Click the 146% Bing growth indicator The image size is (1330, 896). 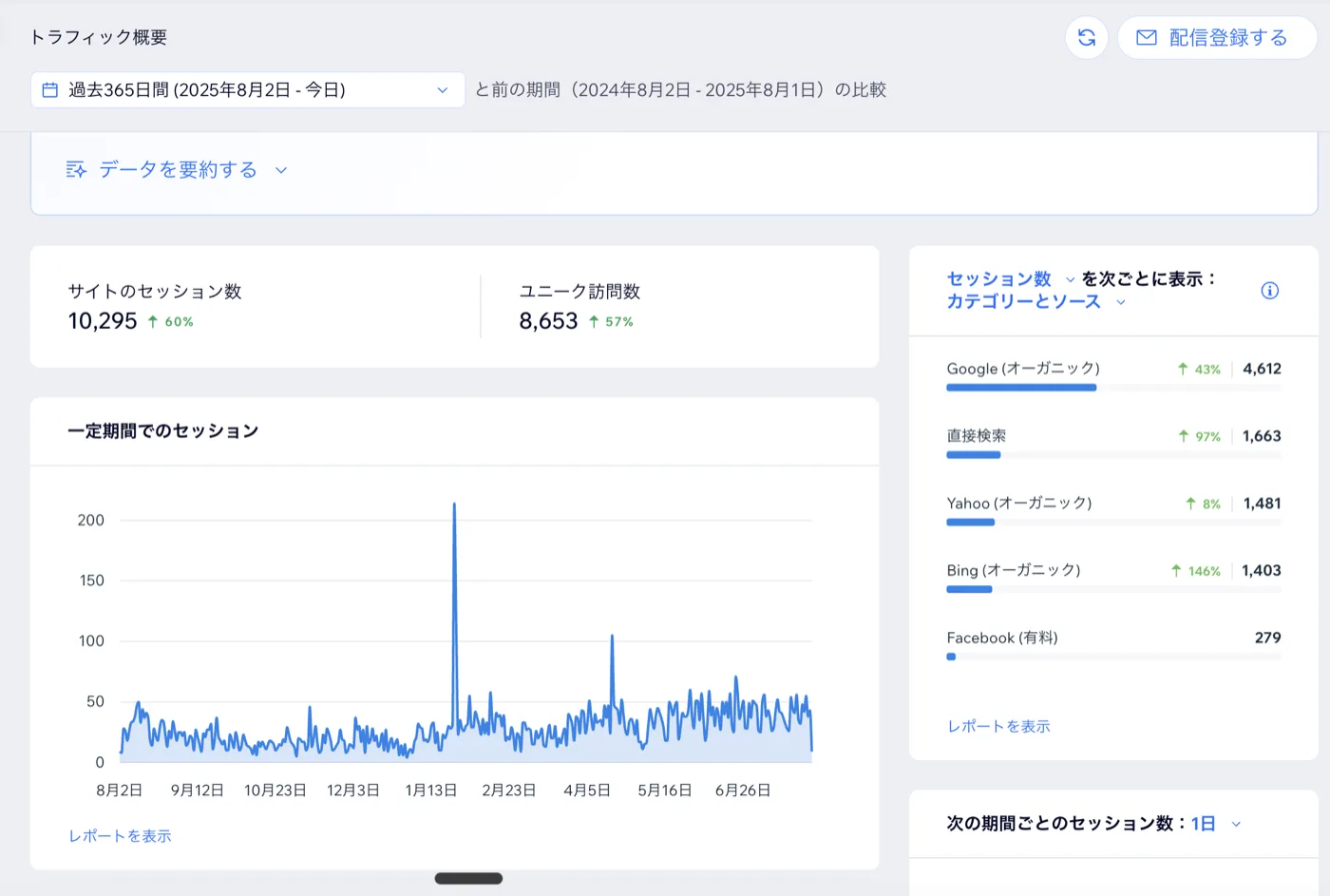tap(1196, 571)
